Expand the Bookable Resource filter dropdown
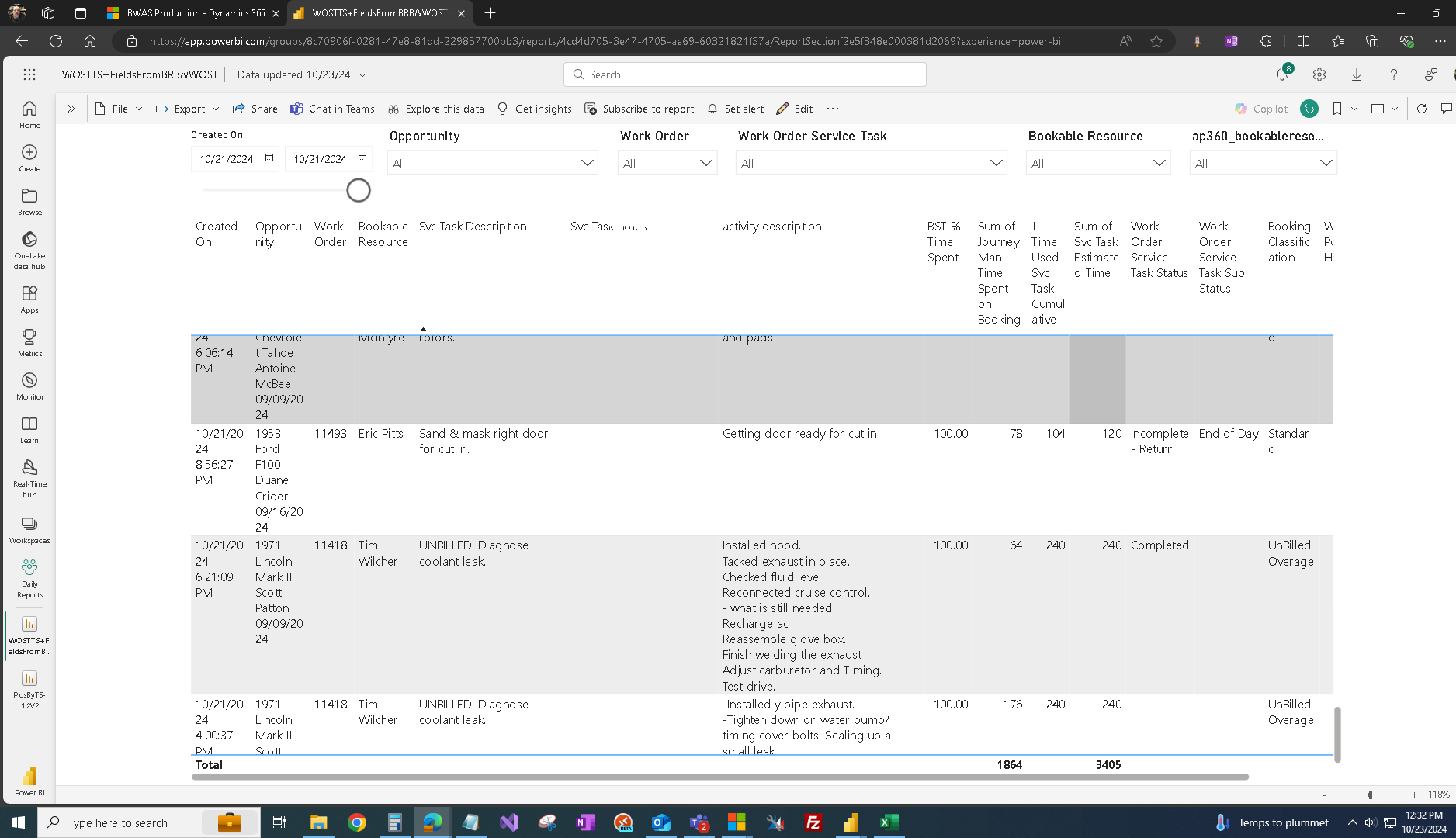The width and height of the screenshot is (1456, 838). point(1160,163)
